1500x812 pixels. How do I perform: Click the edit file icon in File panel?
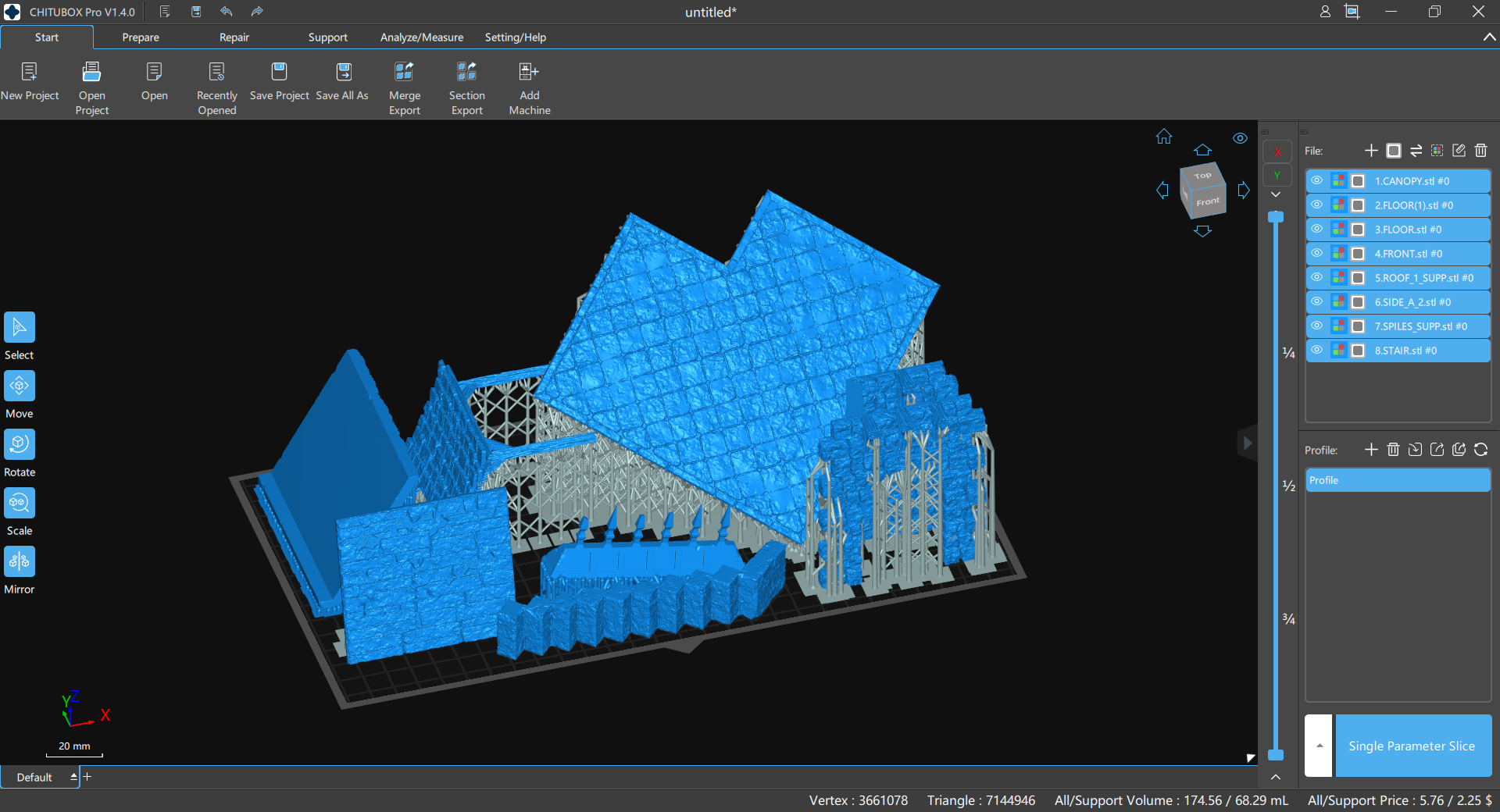1459,151
